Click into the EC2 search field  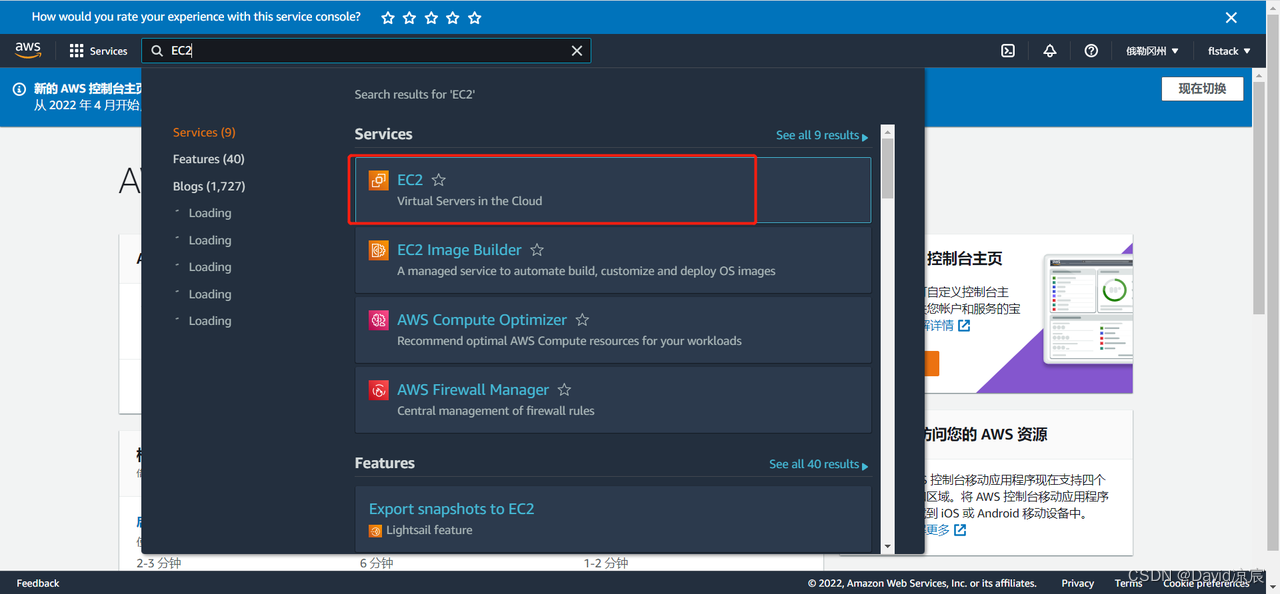tap(366, 51)
